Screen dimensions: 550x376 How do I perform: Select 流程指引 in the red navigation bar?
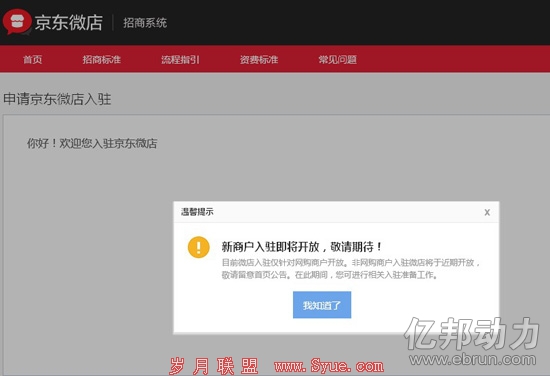click(180, 60)
